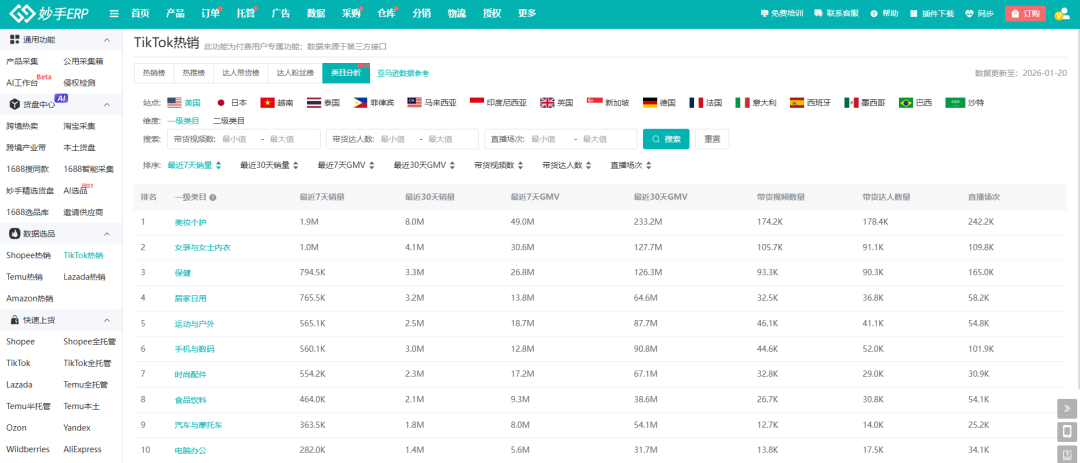Select the 新加坡 Singapore flag site
The width and height of the screenshot is (1080, 463).
608,103
